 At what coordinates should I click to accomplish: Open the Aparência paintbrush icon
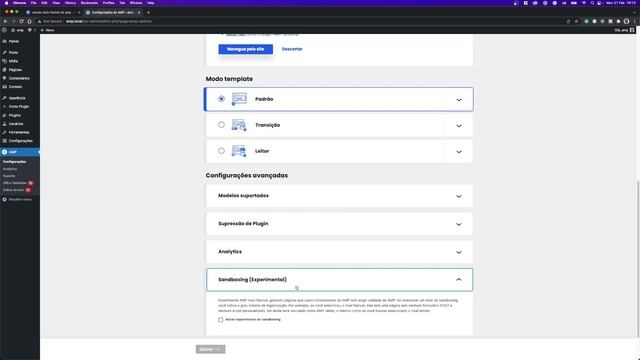4,98
